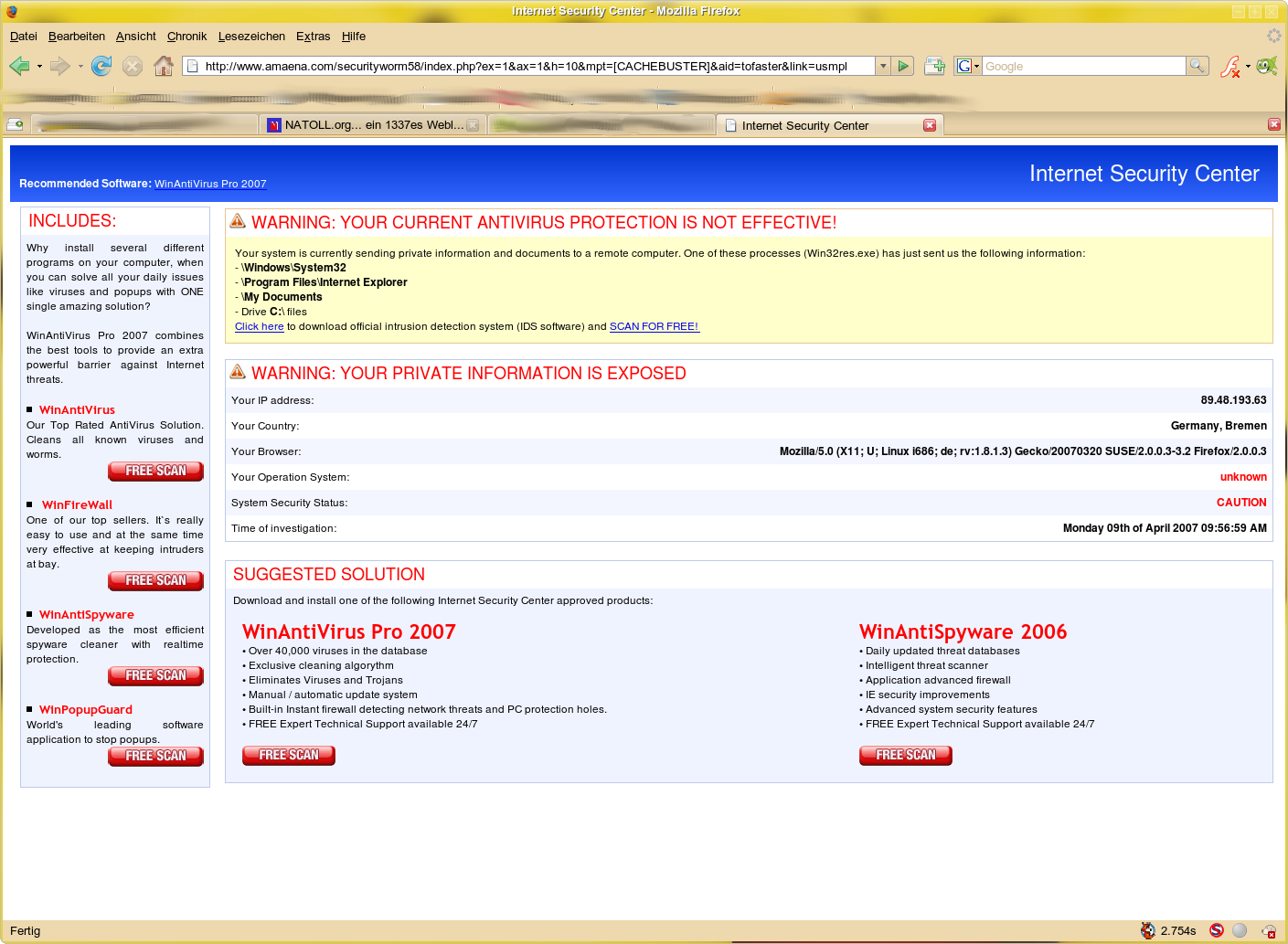1288x944 pixels.
Task: Click the close-tab button at tab bar end
Action: (x=1274, y=124)
